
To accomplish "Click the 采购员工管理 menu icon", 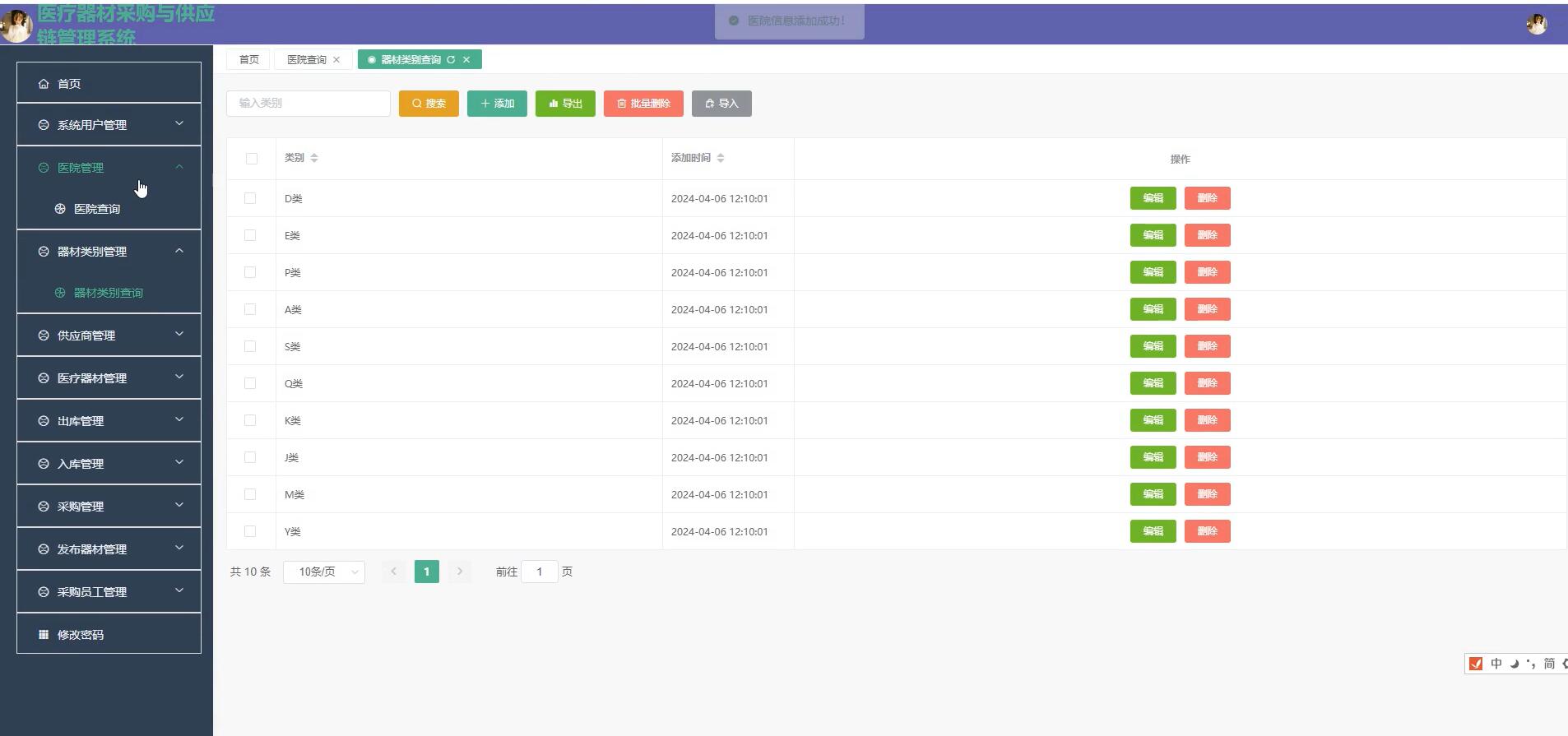I will 44,592.
